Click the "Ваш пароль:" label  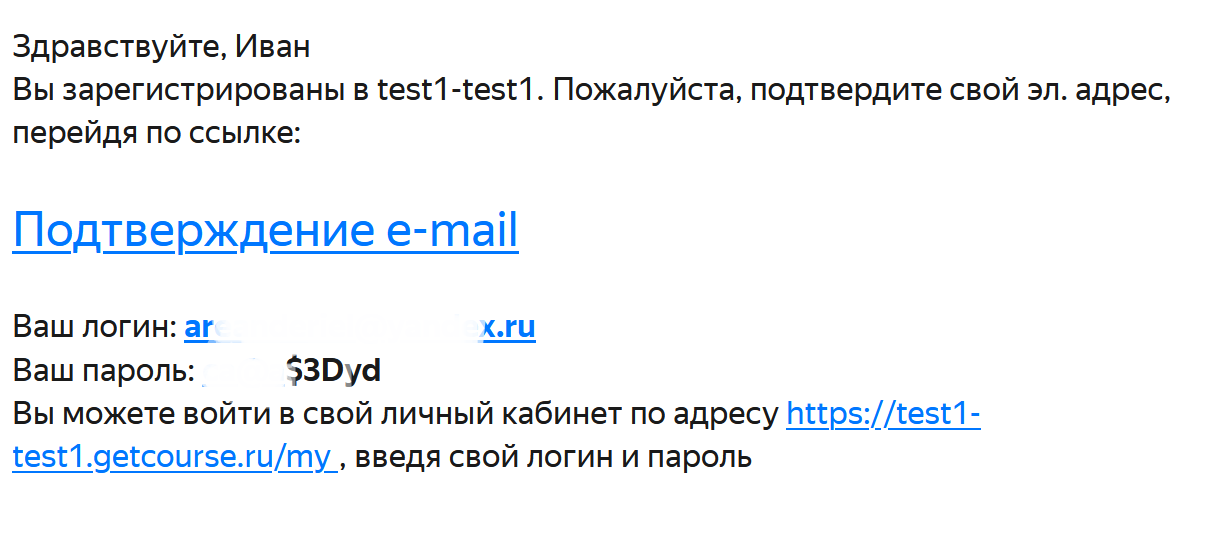[104, 371]
